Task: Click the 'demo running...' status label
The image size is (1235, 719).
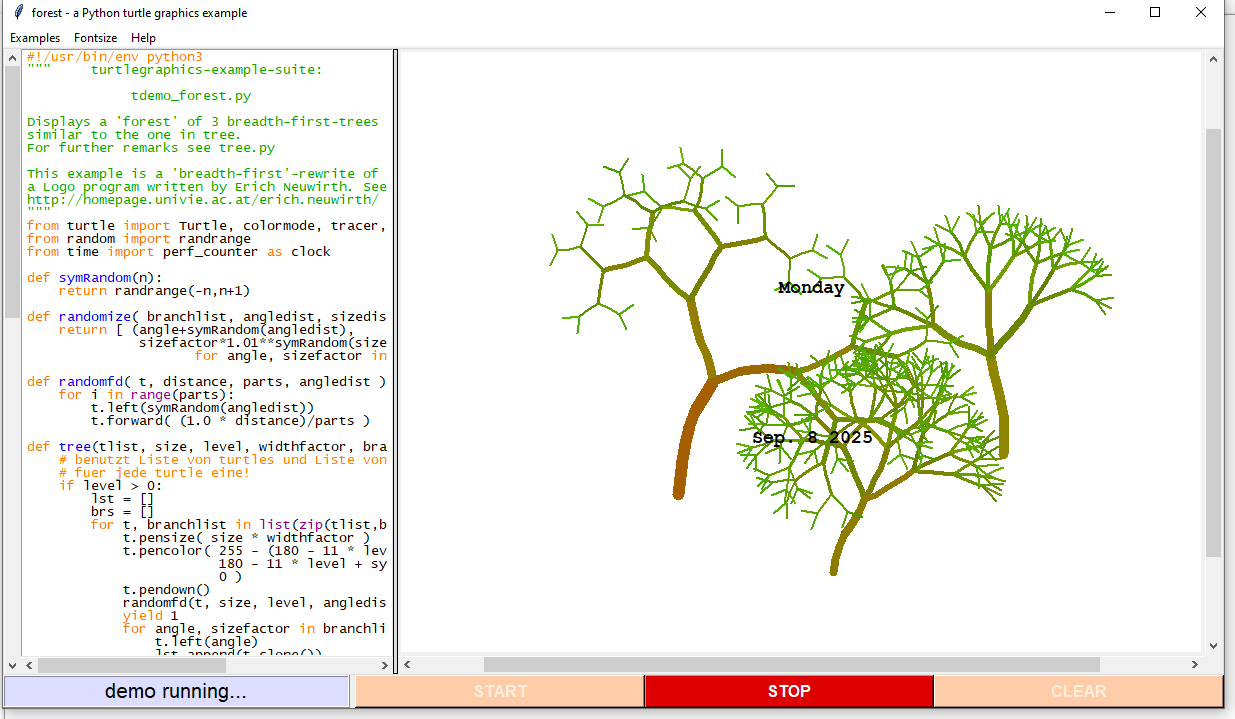Action: click(x=176, y=691)
